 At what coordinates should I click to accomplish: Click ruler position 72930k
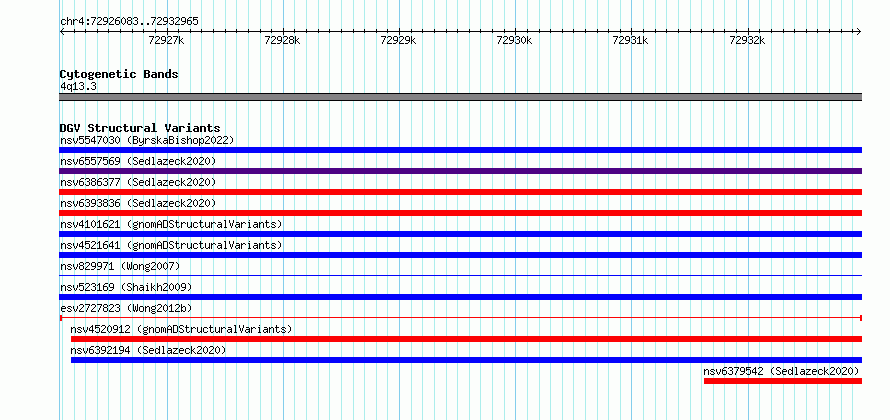point(514,40)
